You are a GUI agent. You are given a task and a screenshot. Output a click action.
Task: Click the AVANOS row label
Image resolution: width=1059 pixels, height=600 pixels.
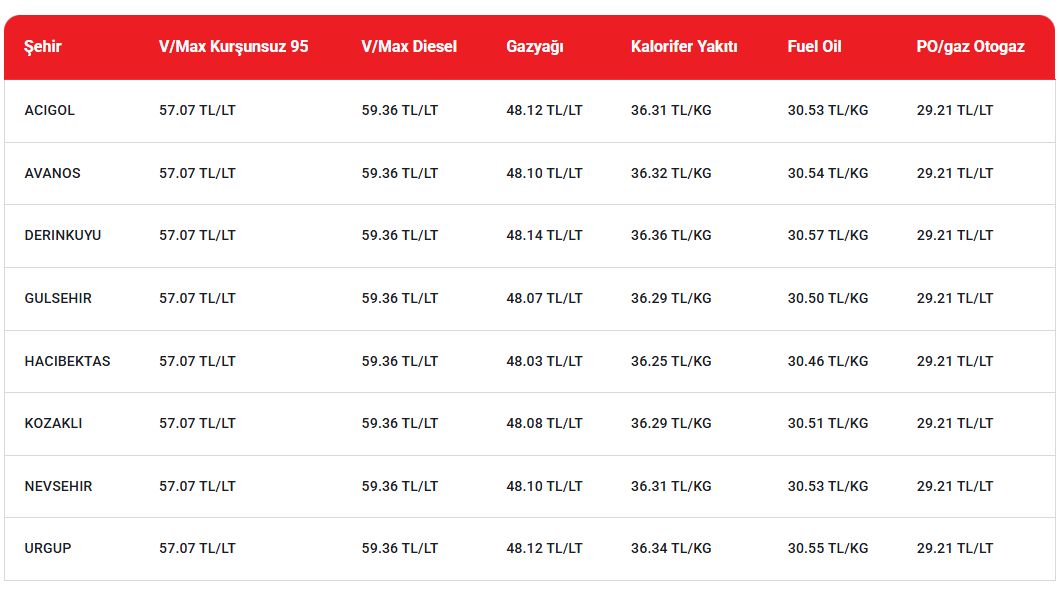(52, 173)
